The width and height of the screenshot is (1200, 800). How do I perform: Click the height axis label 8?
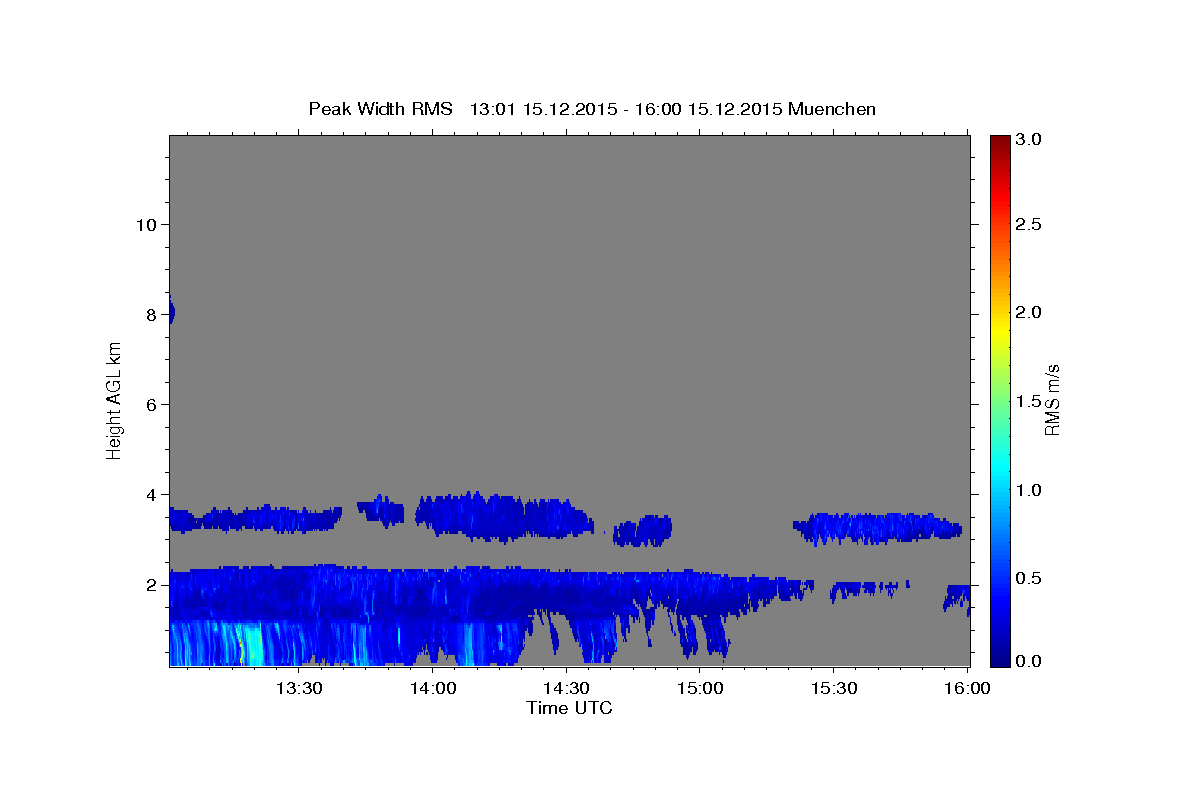[151, 314]
